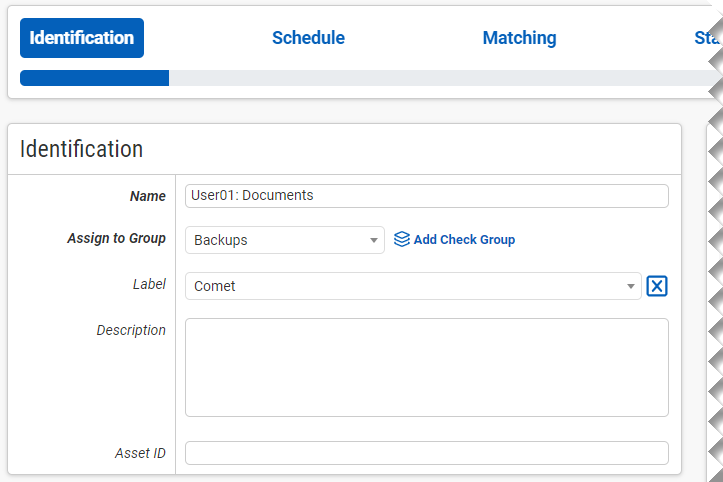
Task: Click the Asset ID field label
Action: 140,453
